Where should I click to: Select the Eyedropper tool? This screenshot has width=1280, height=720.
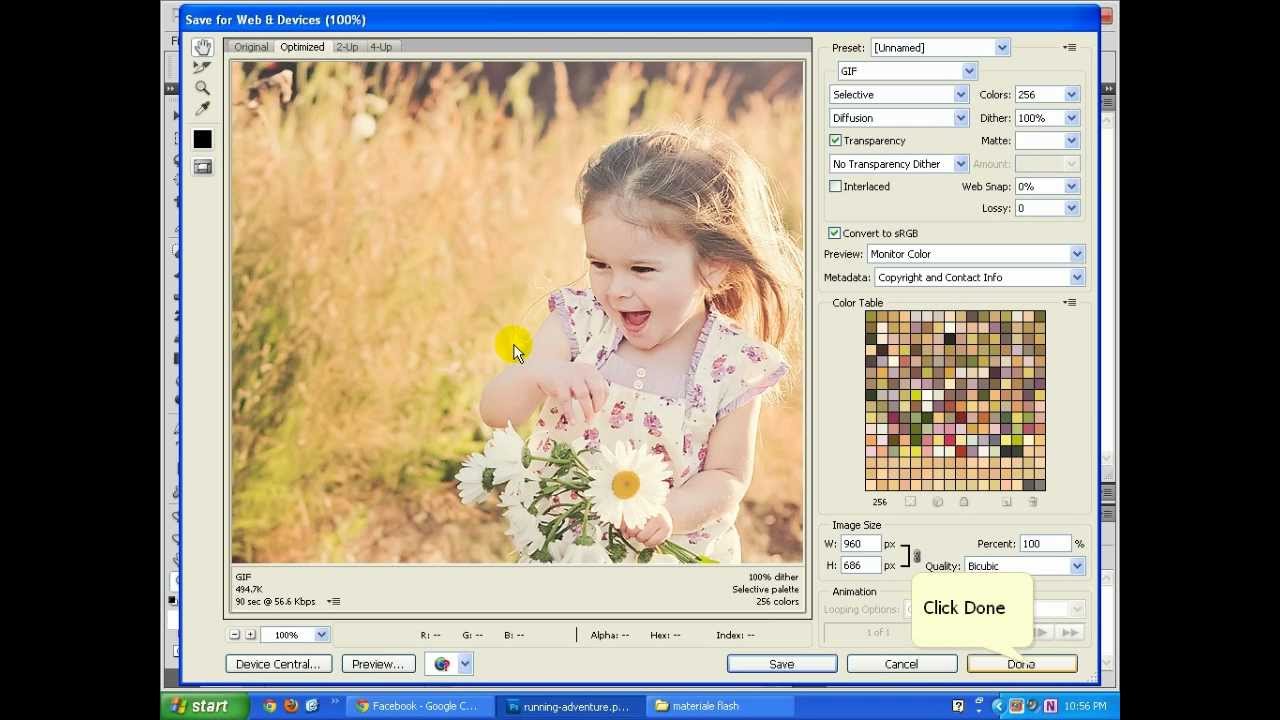(x=202, y=108)
